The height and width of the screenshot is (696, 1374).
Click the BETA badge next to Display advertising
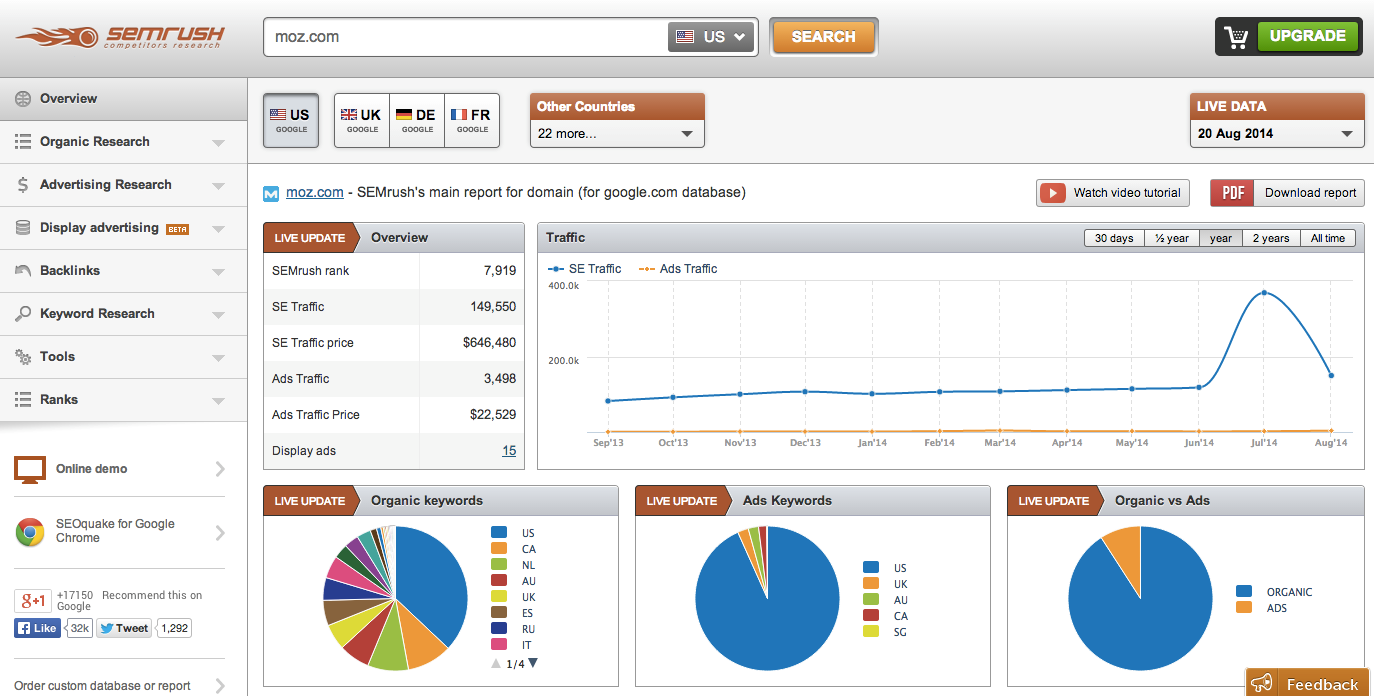pyautogui.click(x=177, y=229)
